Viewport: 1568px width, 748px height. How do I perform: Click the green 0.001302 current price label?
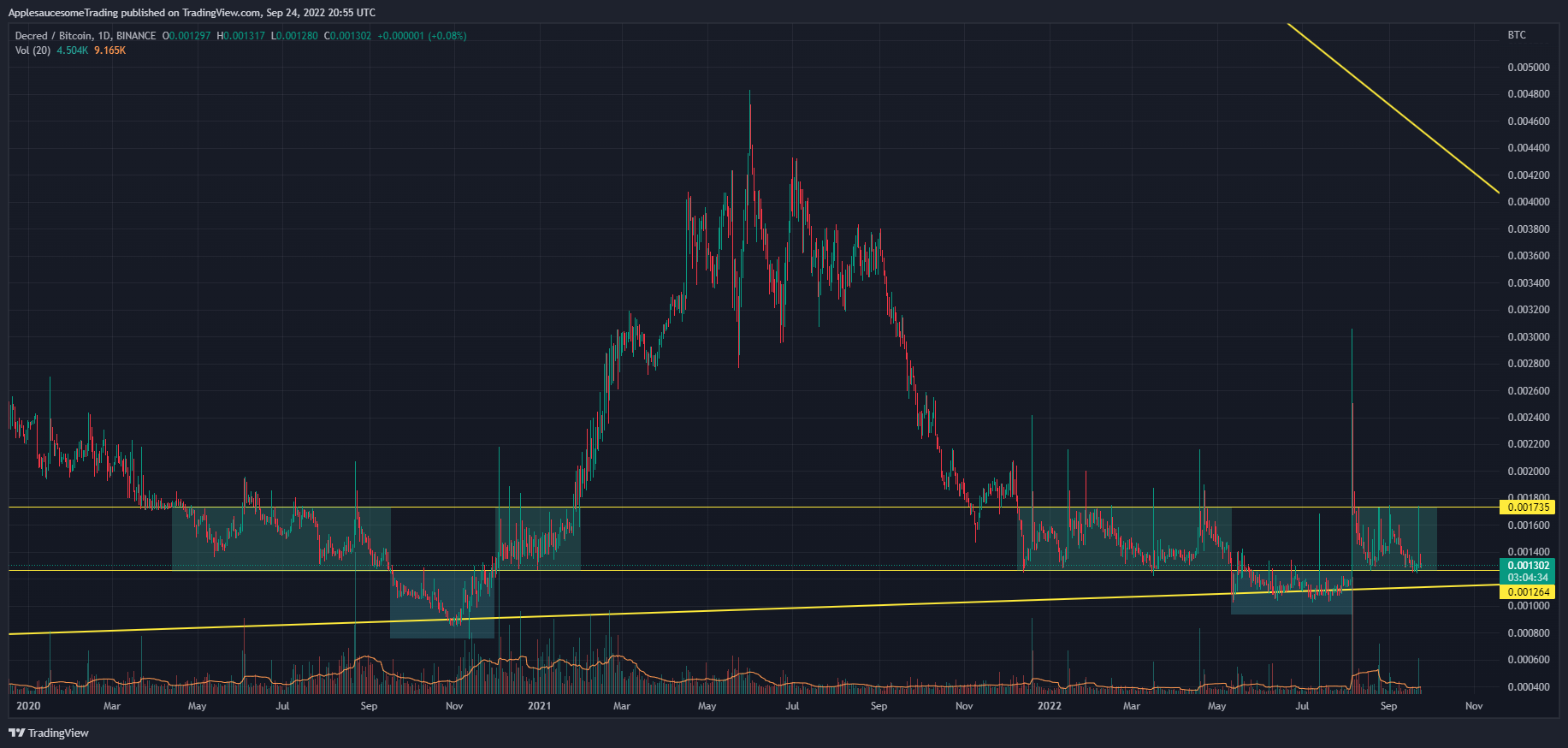coord(1528,565)
